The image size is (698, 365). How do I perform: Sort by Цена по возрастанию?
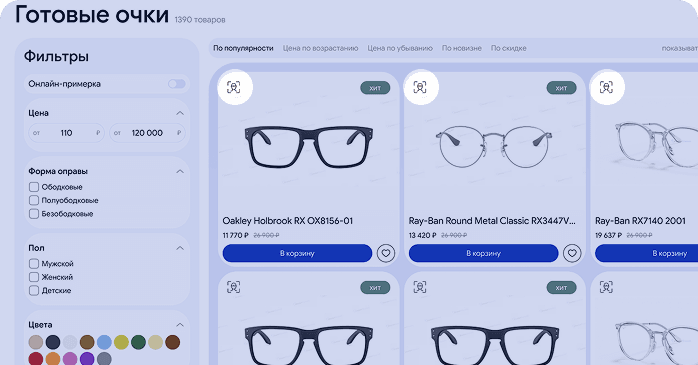pyautogui.click(x=321, y=48)
